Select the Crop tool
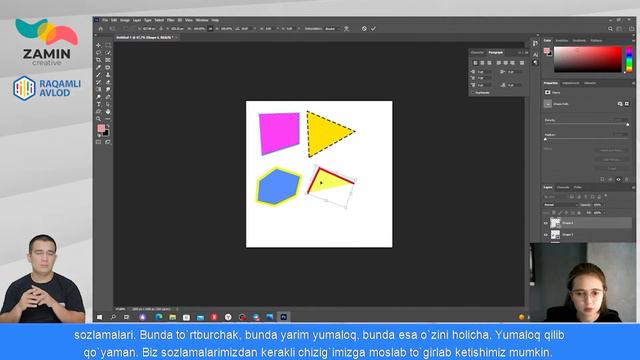This screenshot has height=360, width=640. 98,60
